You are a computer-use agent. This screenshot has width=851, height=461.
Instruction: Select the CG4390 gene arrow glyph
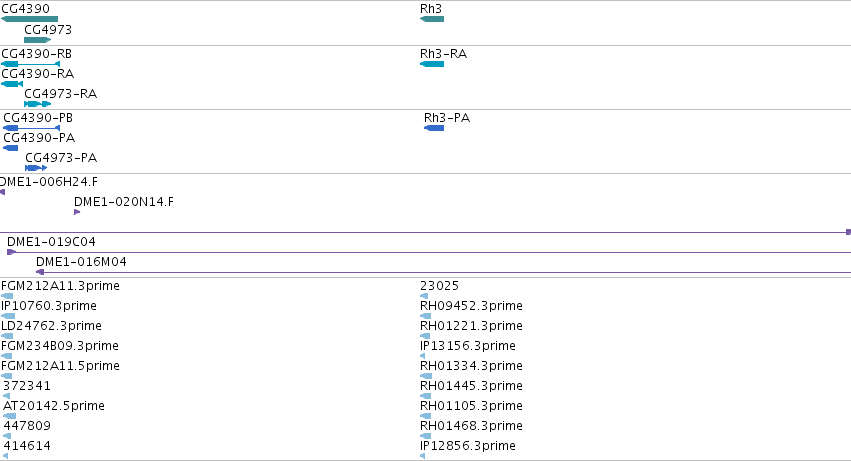pos(29,19)
